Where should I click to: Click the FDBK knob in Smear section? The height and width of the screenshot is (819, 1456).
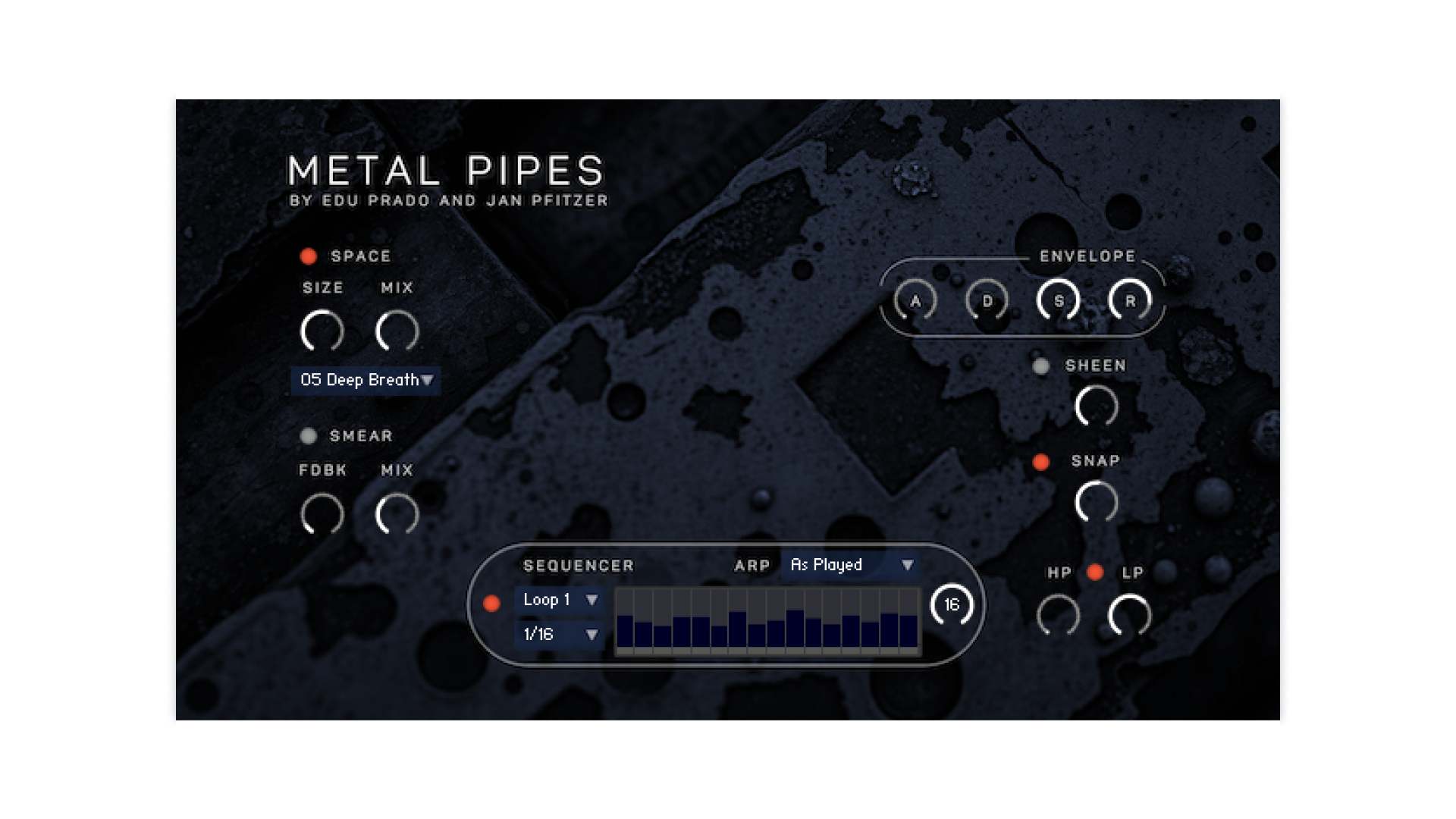[x=324, y=514]
